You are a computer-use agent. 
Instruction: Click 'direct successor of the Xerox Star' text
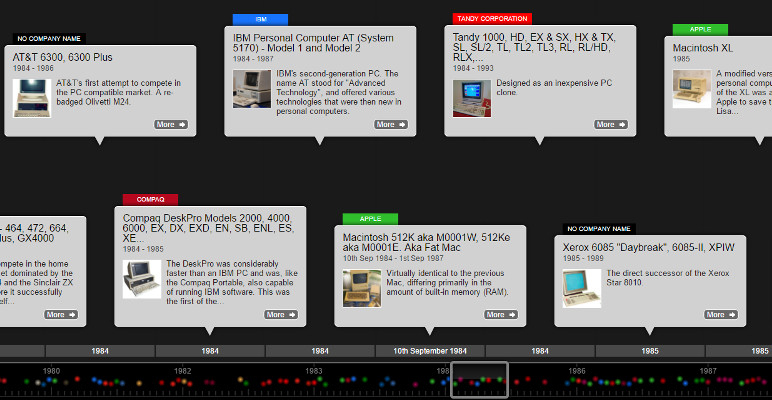pos(668,278)
